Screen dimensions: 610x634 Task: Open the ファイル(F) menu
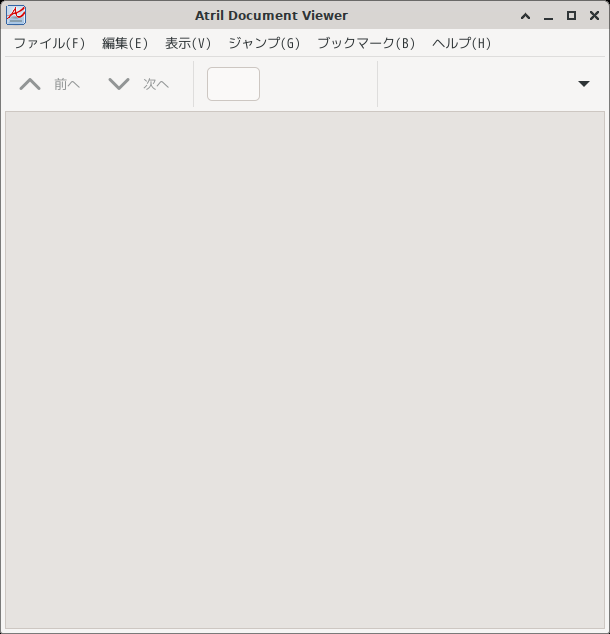(49, 43)
